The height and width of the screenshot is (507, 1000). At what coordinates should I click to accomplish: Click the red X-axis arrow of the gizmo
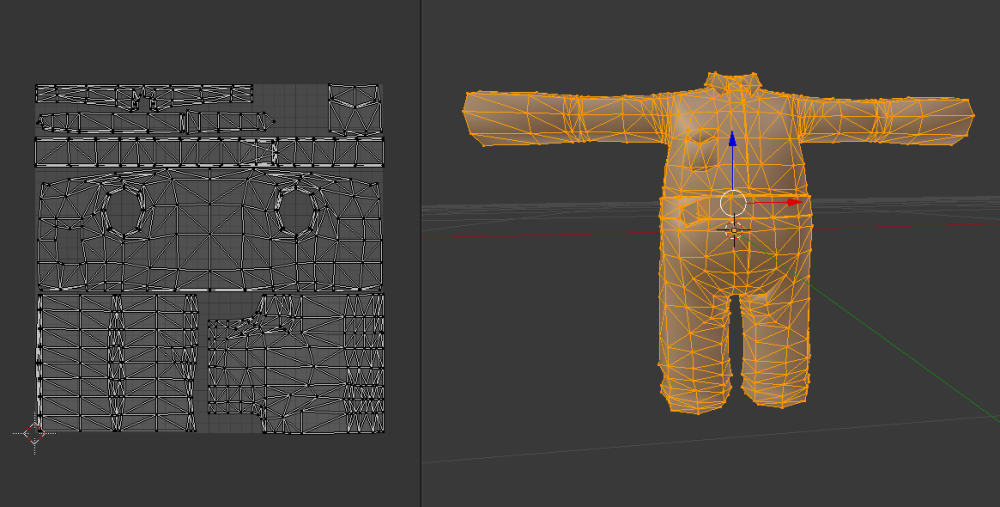pyautogui.click(x=794, y=202)
